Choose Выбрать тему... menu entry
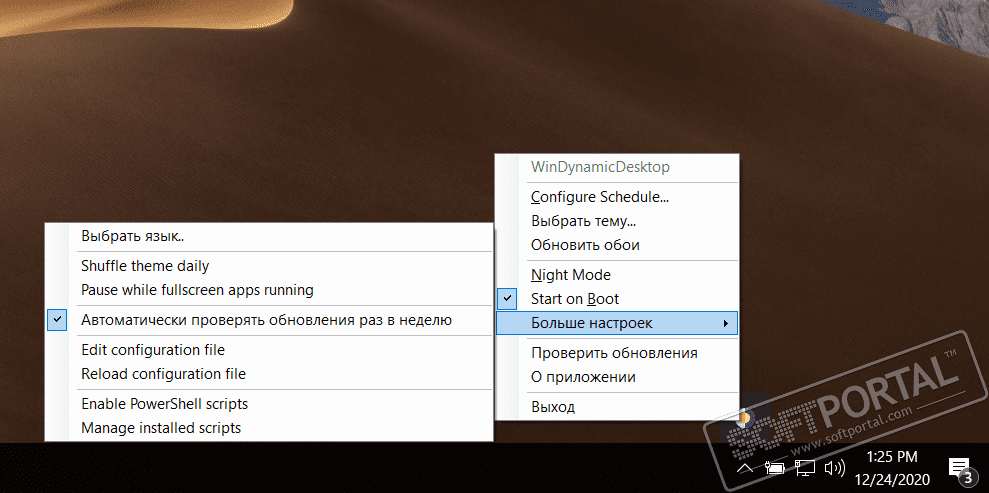This screenshot has height=493, width=989. coord(617,221)
